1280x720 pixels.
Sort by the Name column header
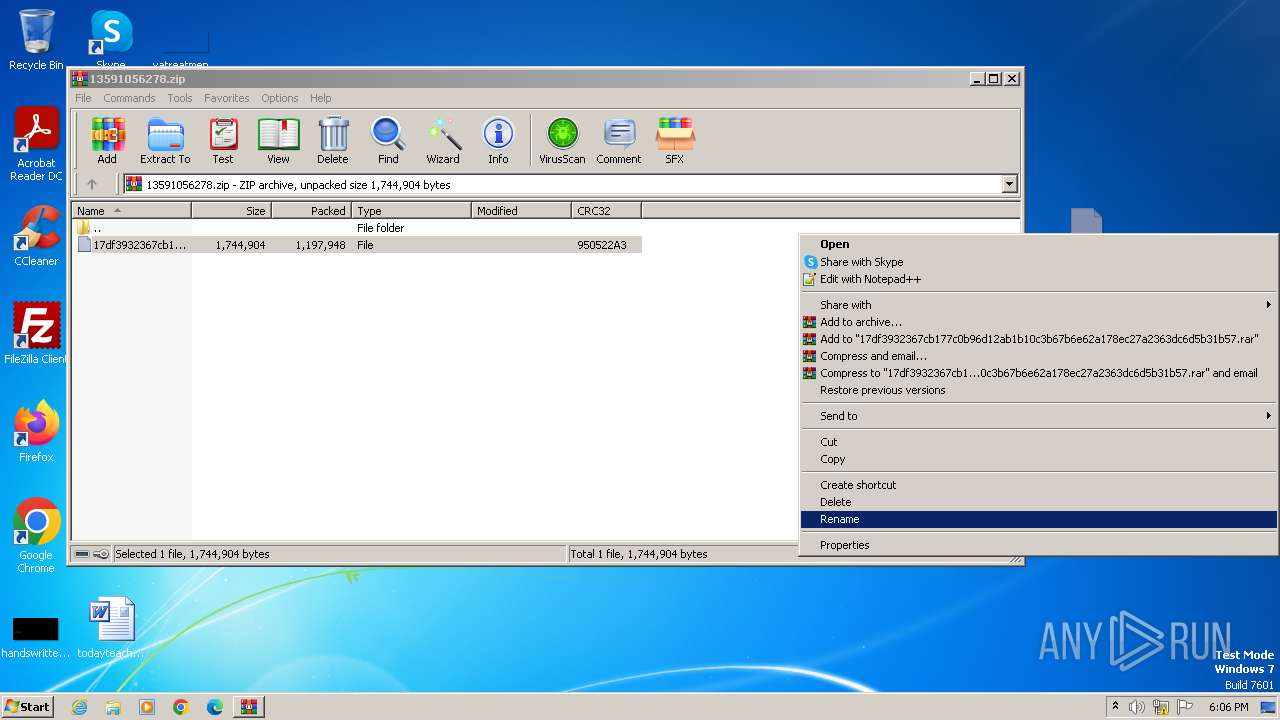tap(131, 211)
